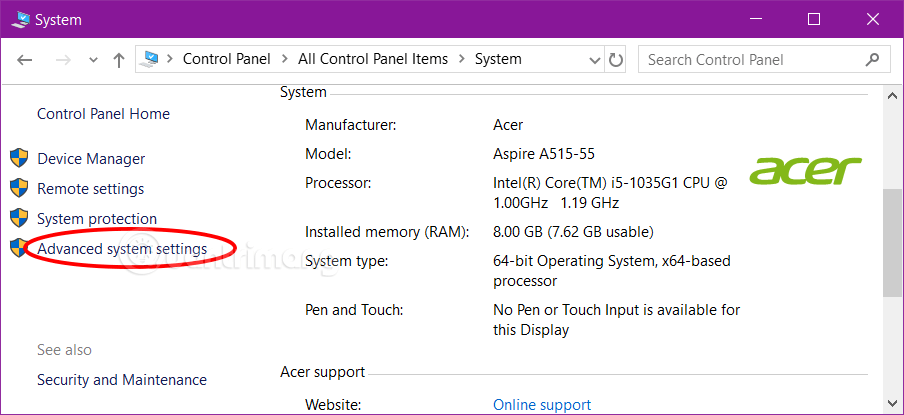Click the Acer manufacturer value

point(508,124)
